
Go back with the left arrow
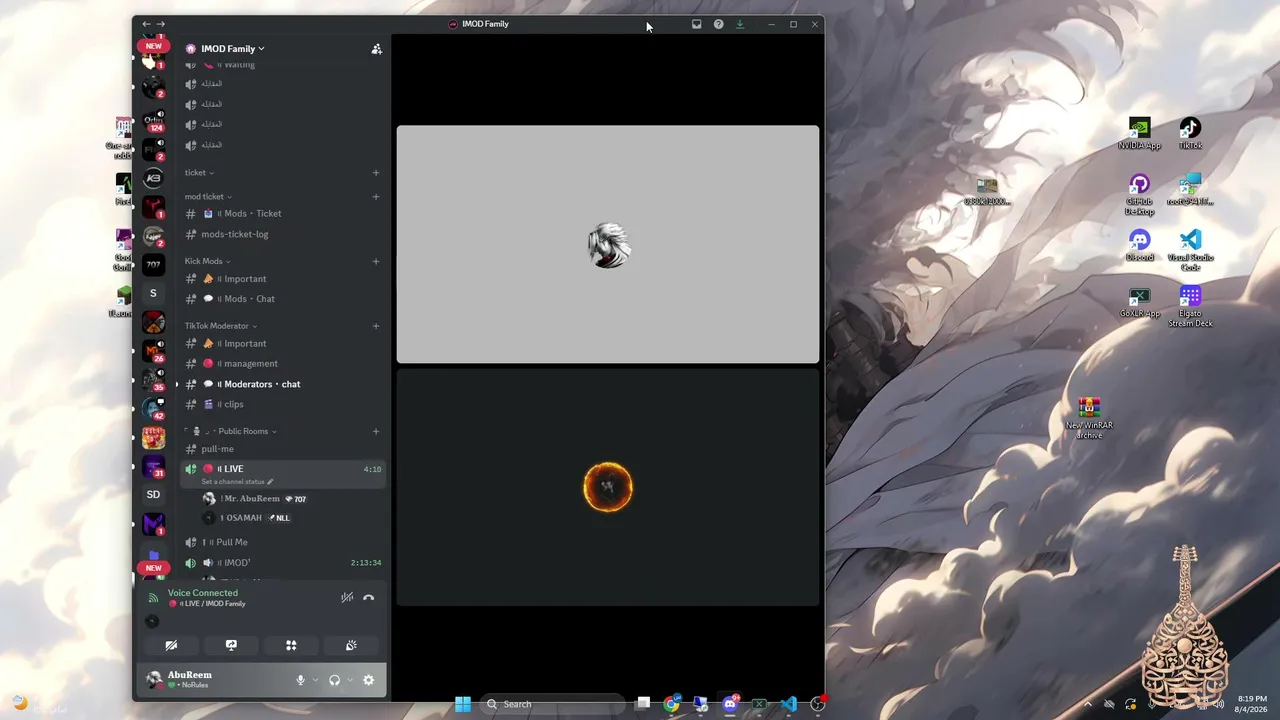(147, 24)
